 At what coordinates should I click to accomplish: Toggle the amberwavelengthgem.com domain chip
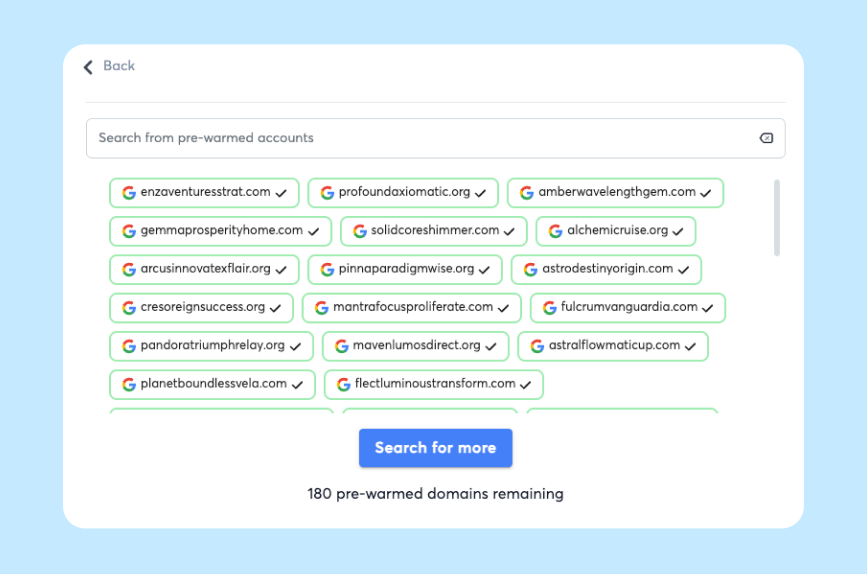pyautogui.click(x=615, y=193)
